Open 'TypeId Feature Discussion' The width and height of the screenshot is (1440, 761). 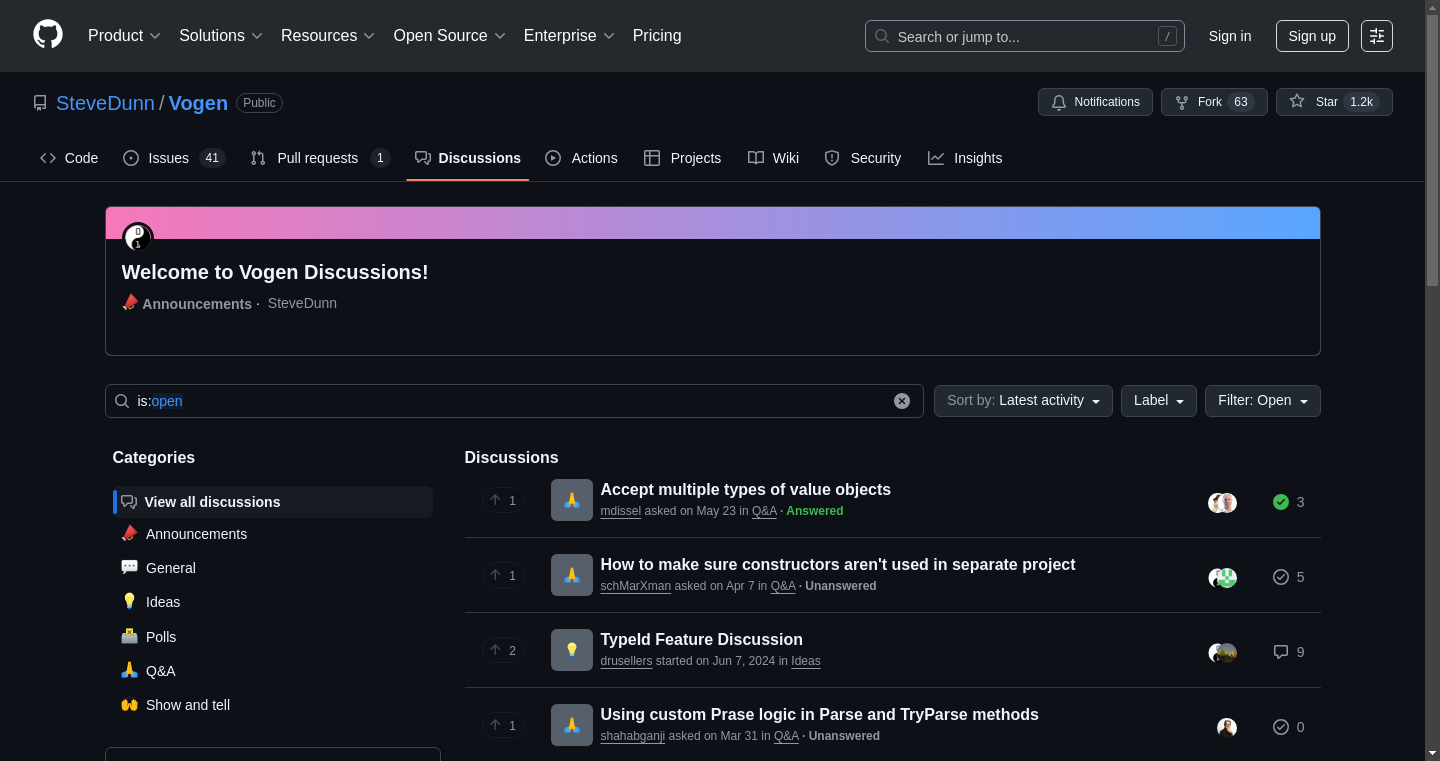click(x=701, y=639)
